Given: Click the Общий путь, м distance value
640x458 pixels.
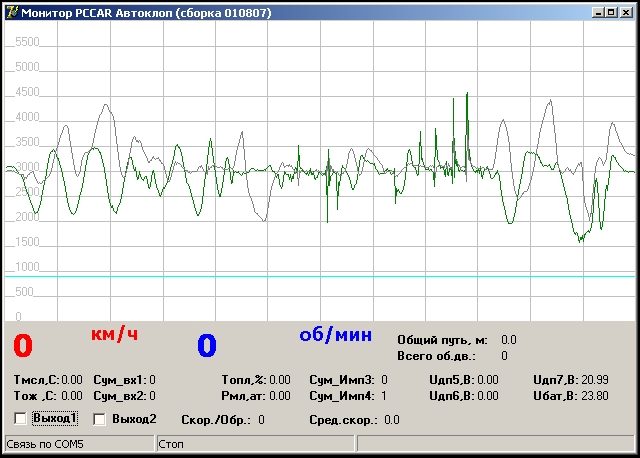Looking at the screenshot, I should [x=508, y=340].
